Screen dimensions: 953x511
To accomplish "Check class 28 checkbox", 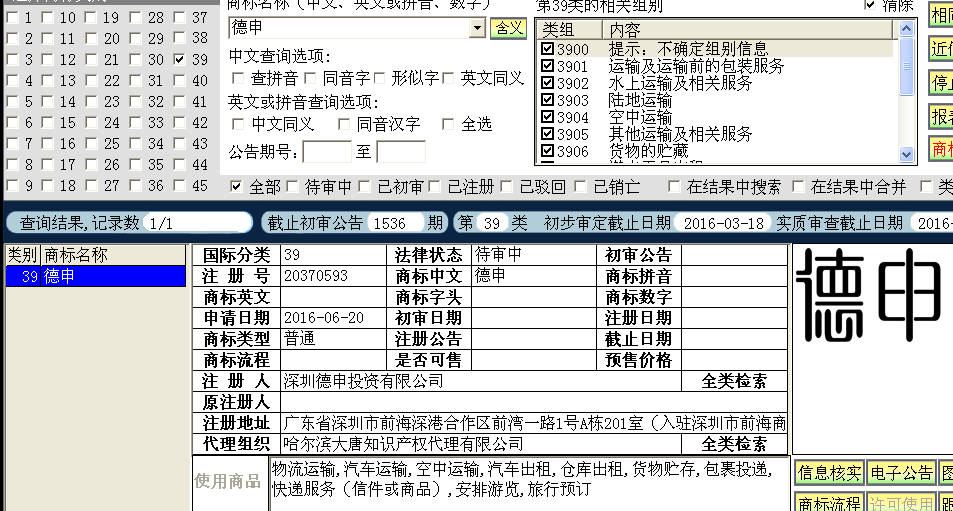I will coord(135,18).
